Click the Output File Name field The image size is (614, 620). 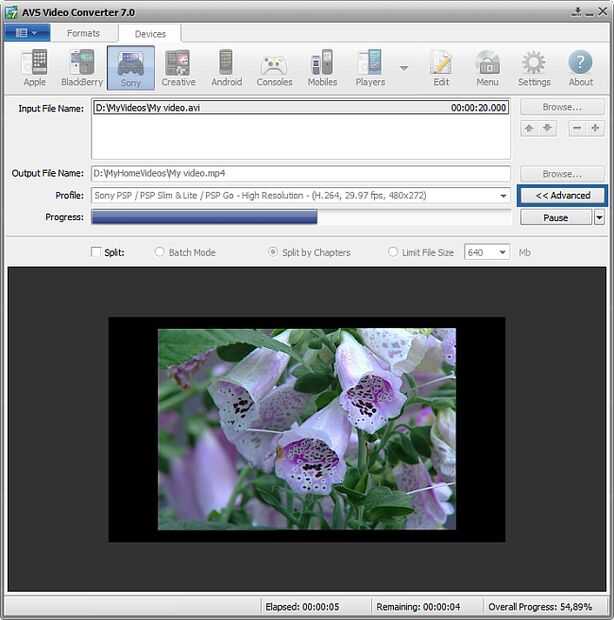301,173
